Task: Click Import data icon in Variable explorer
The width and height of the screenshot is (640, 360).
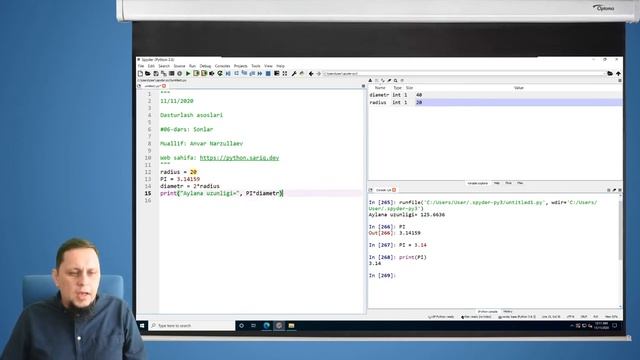Action: coord(371,81)
